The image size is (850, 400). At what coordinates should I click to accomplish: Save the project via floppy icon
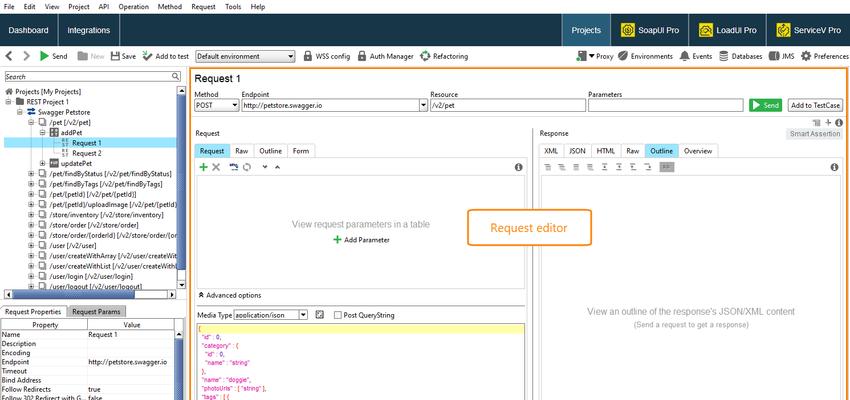[115, 56]
